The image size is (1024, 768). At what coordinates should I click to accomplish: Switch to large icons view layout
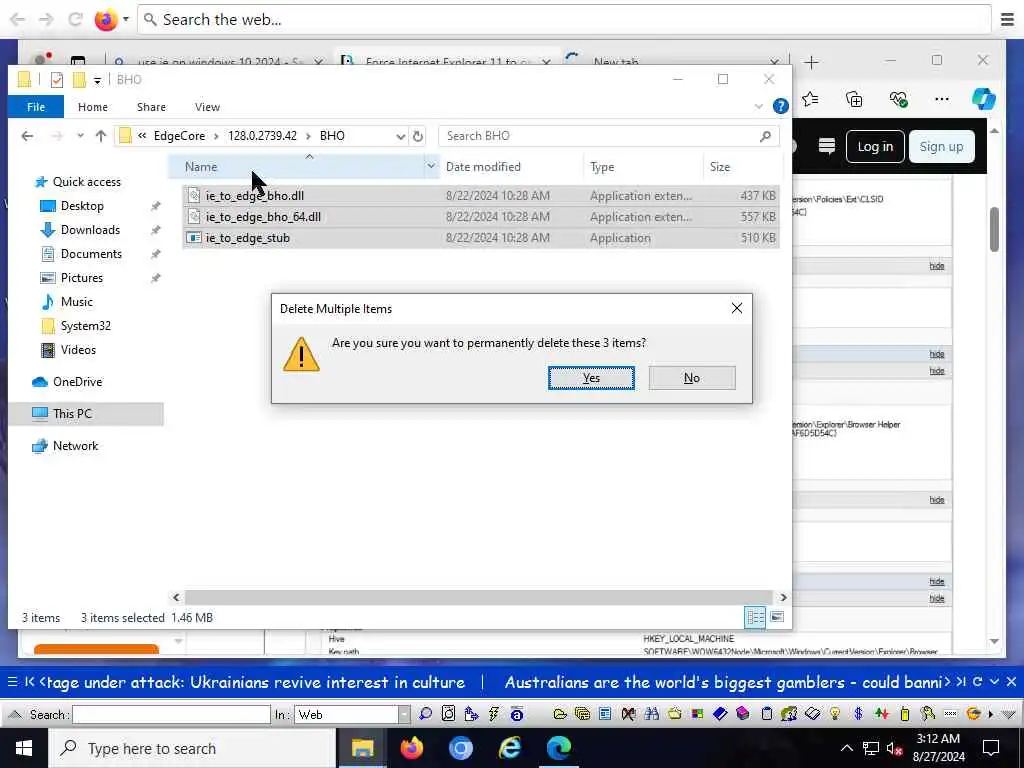point(776,616)
